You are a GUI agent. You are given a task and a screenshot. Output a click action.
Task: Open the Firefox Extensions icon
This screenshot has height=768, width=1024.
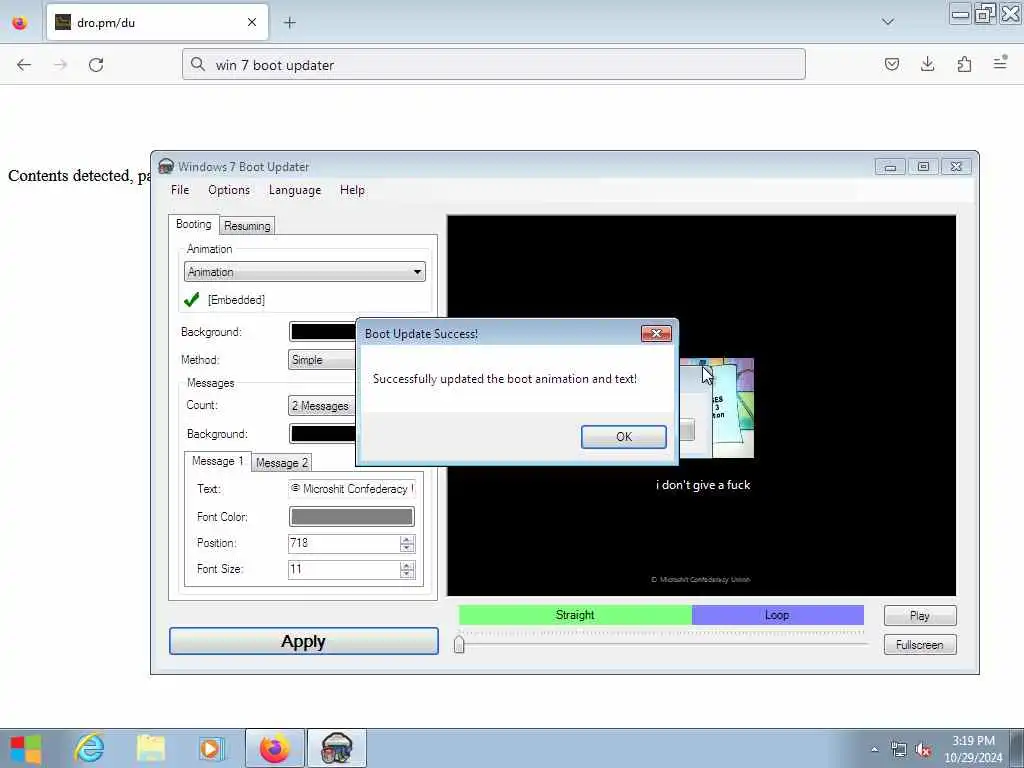[x=965, y=64]
